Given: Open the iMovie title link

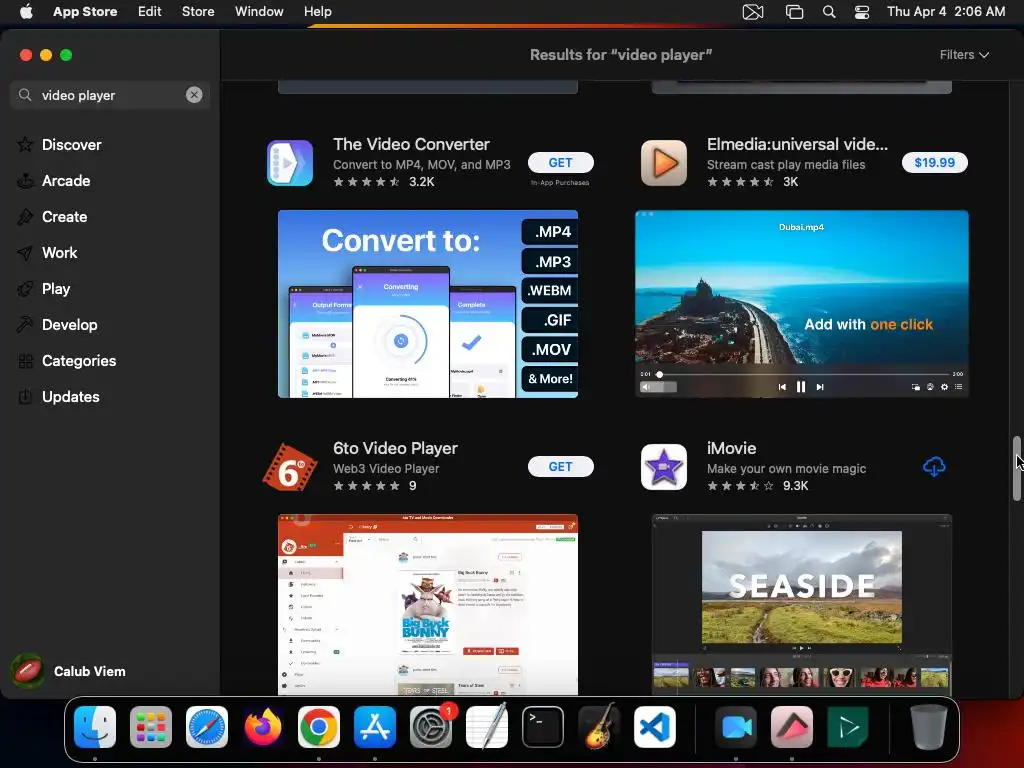Looking at the screenshot, I should point(731,448).
